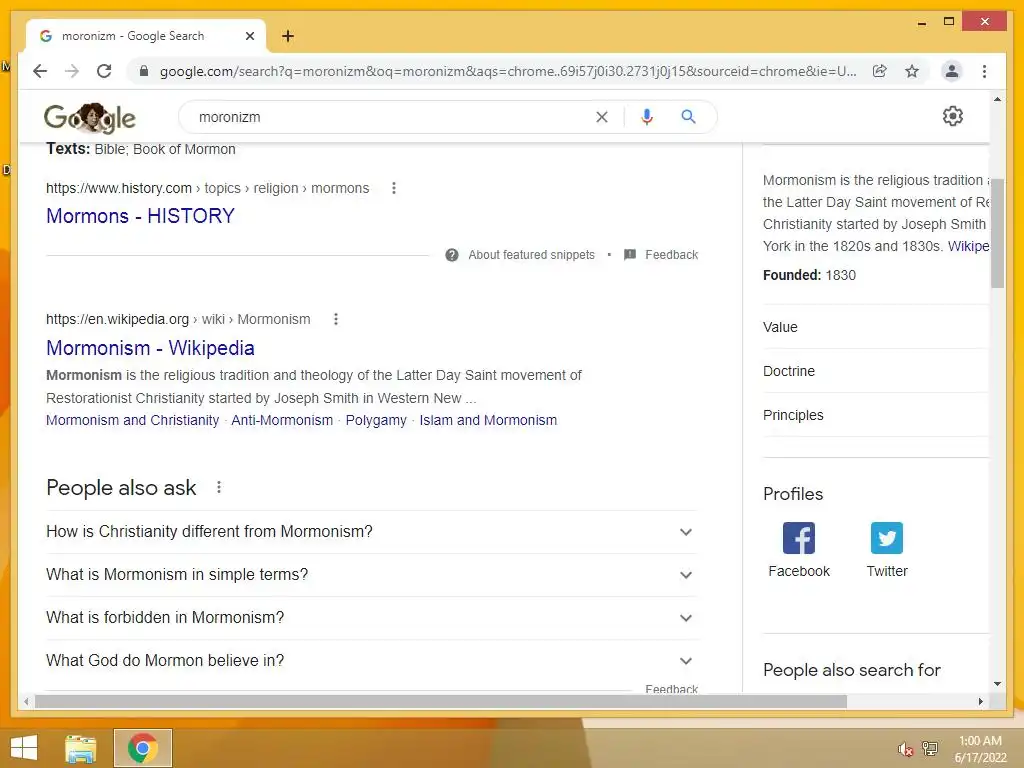Open People also ask options menu
1024x768 pixels.
(x=219, y=487)
